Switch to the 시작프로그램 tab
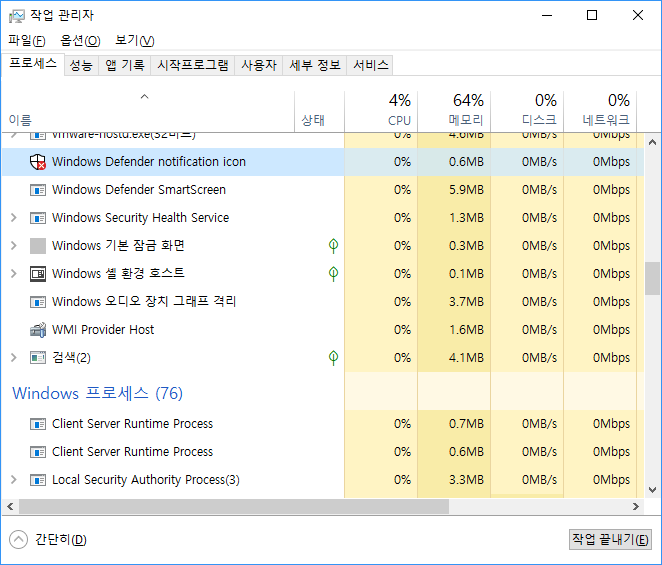This screenshot has width=662, height=565. coord(193,65)
